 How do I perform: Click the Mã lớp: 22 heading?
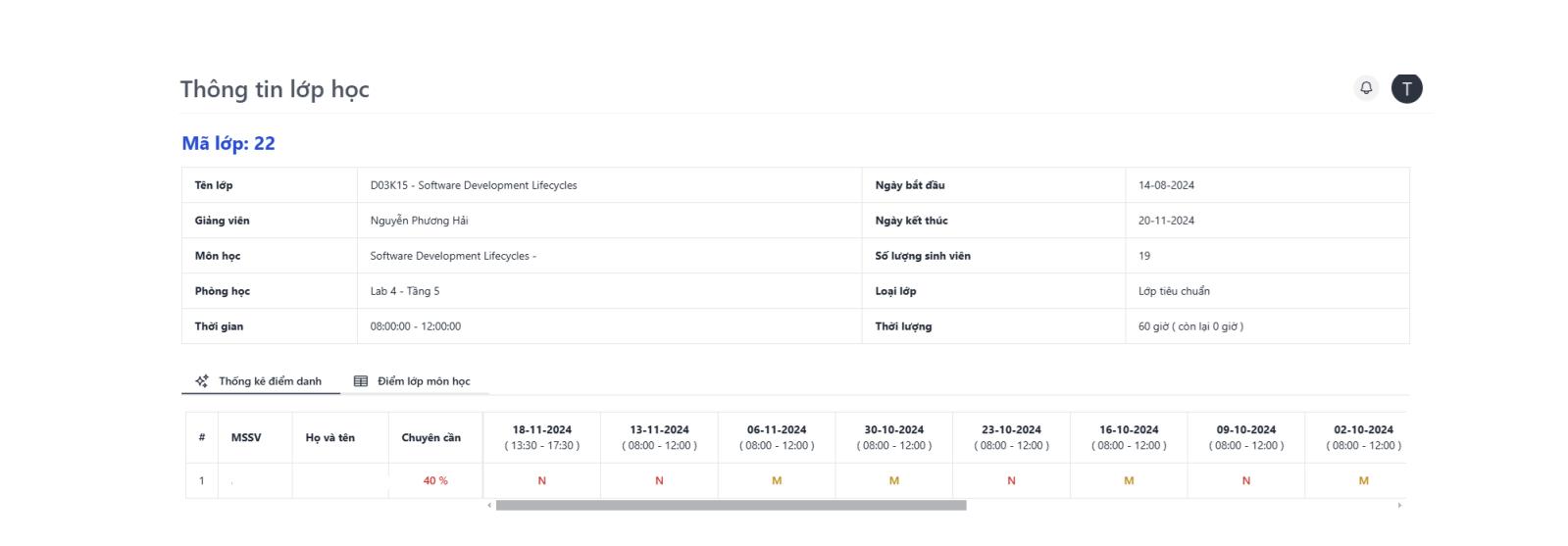point(228,143)
